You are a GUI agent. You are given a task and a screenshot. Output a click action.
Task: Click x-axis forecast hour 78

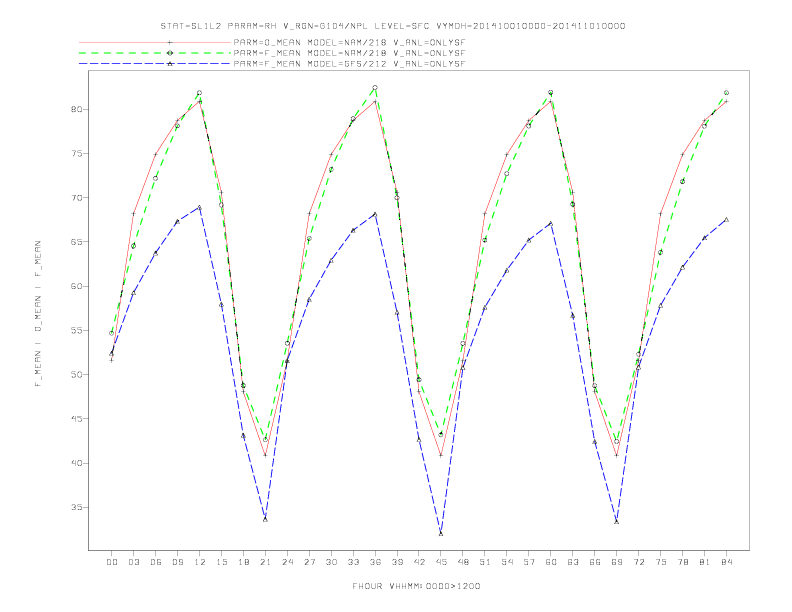coord(682,562)
